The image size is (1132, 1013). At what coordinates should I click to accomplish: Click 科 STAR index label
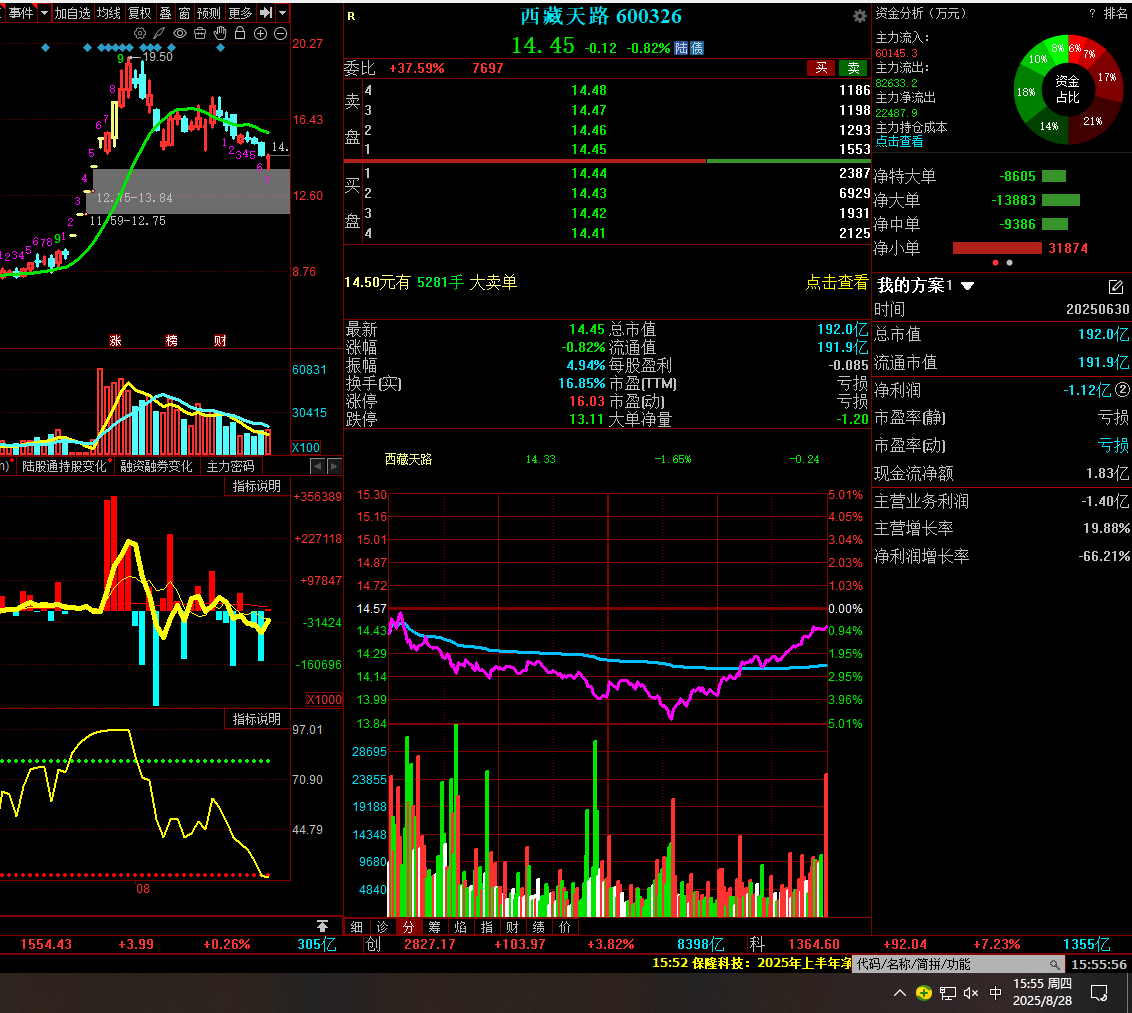tap(757, 944)
